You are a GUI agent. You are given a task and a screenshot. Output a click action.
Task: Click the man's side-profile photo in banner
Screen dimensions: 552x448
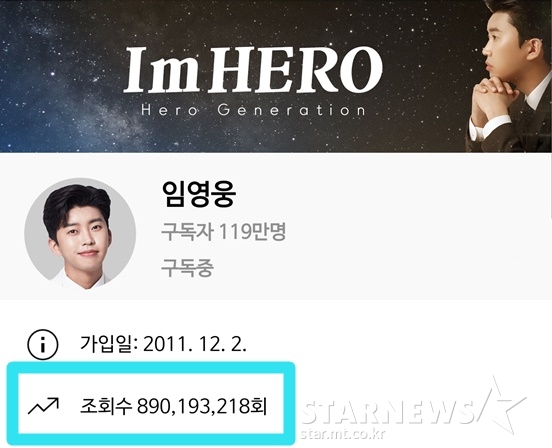509,76
